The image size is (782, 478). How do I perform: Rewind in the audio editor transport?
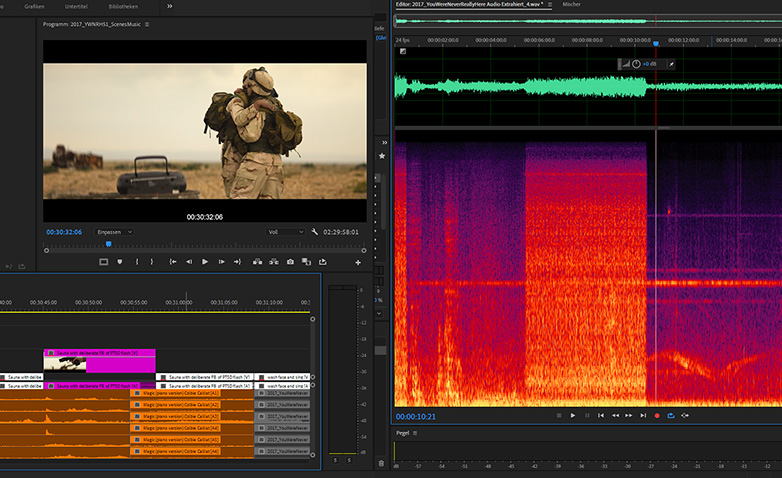615,415
